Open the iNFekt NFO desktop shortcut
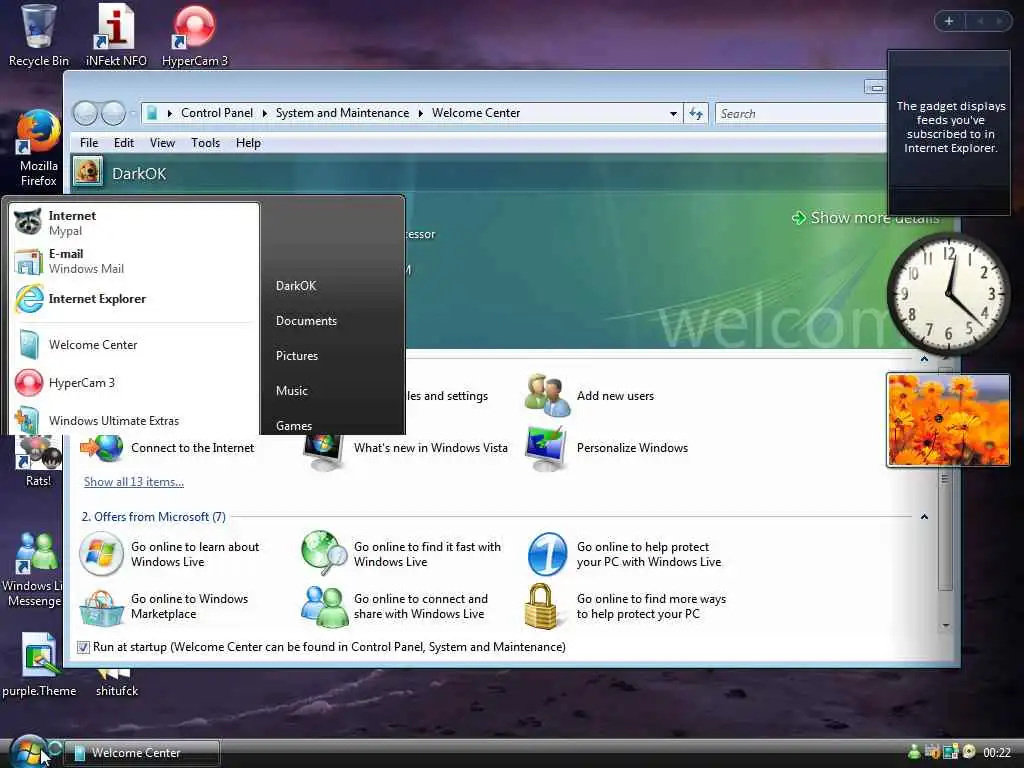The image size is (1024, 768). [x=116, y=35]
